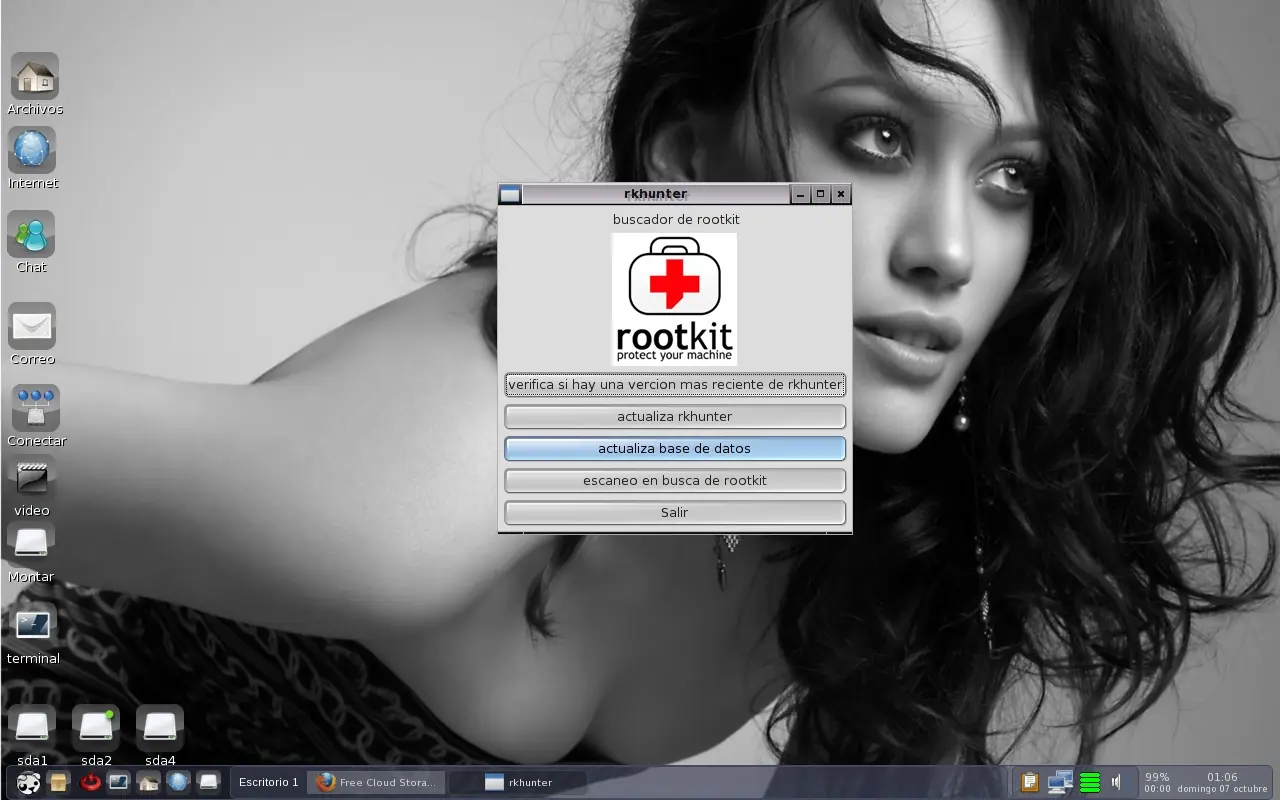Select the sda2 drive icon
The image size is (1280, 800).
click(x=96, y=727)
